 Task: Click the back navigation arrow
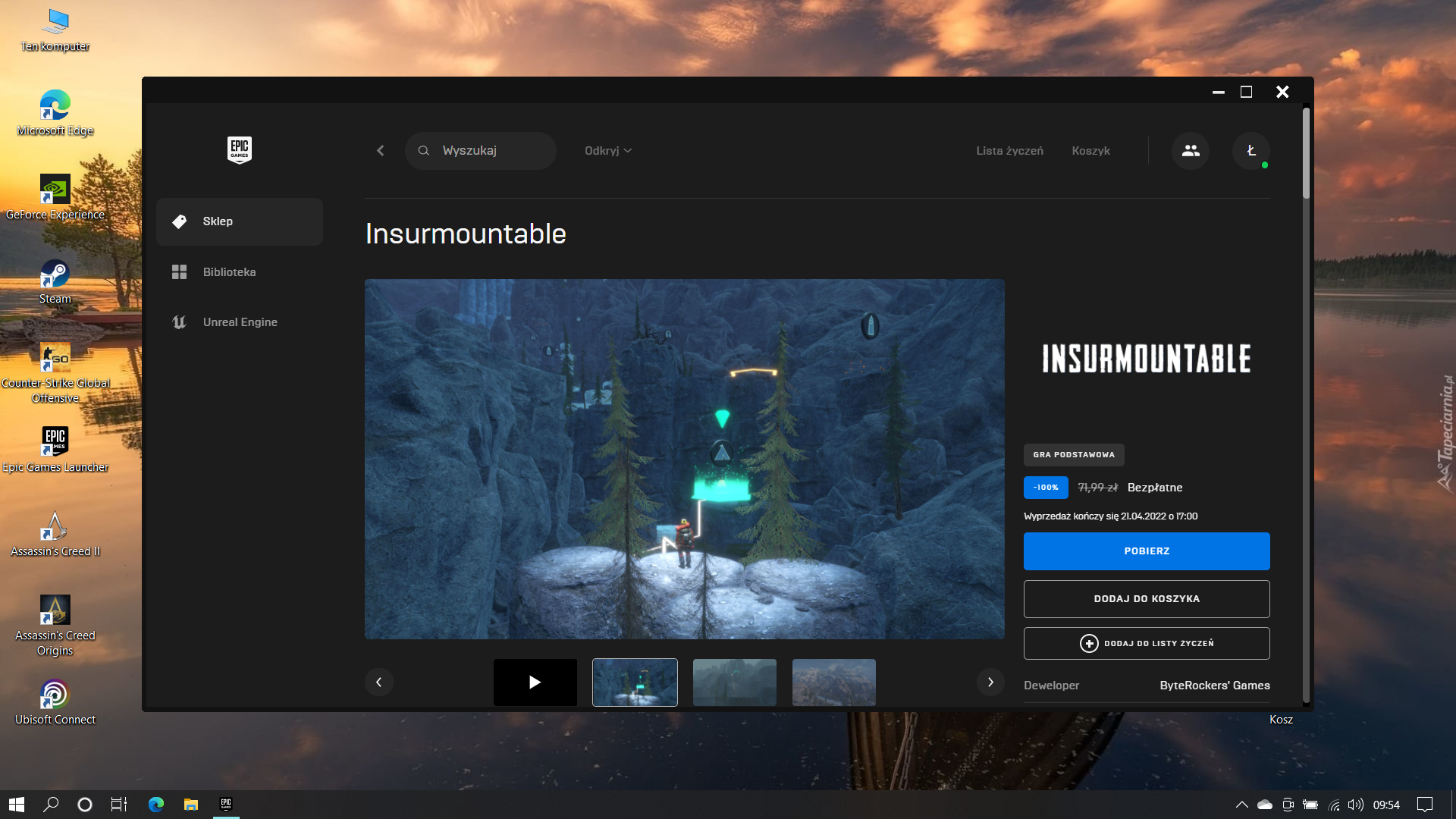coord(381,150)
